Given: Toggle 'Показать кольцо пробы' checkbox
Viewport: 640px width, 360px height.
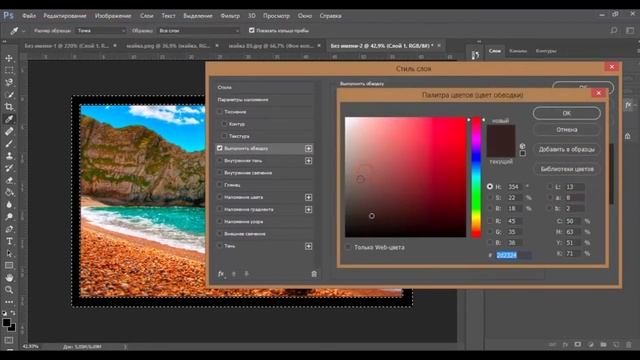Looking at the screenshot, I should tap(251, 30).
